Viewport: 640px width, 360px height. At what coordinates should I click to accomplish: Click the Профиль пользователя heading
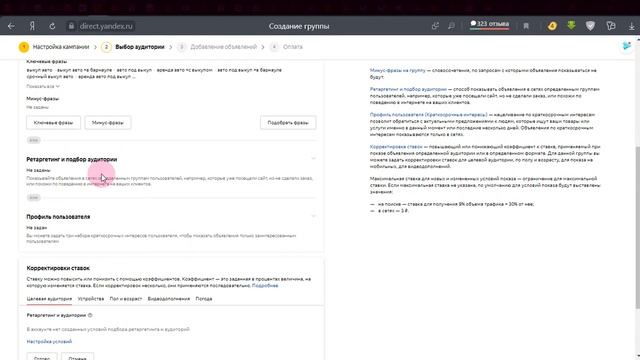(x=58, y=217)
